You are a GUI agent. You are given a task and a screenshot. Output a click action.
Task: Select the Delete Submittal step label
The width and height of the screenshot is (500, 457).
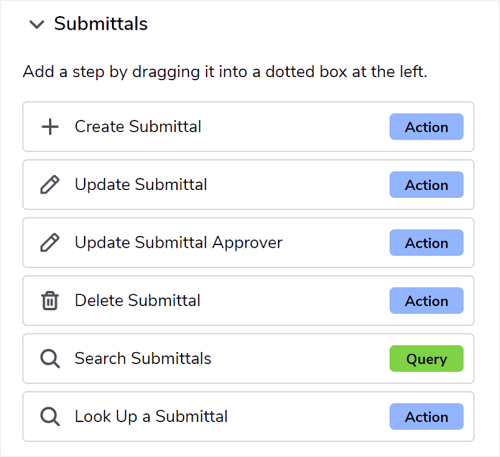138,301
